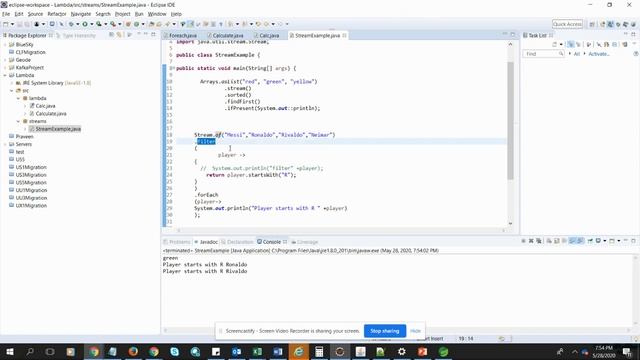Click Collapse All icon in Package Explorer
Image resolution: width=640 pixels, height=360 pixels.
(111, 35)
